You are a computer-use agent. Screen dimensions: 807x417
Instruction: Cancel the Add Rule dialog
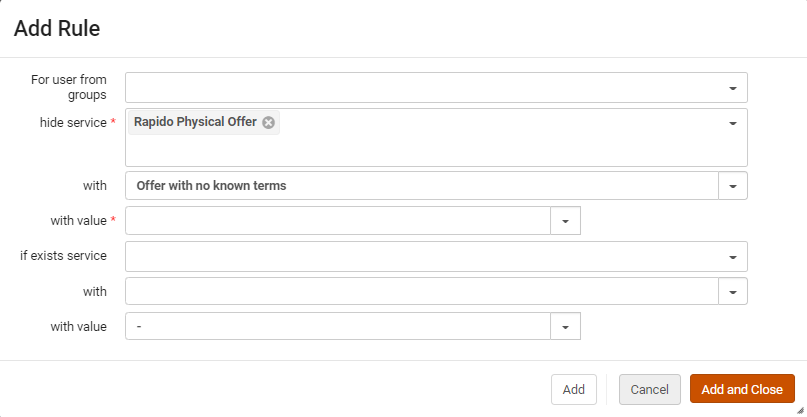649,390
